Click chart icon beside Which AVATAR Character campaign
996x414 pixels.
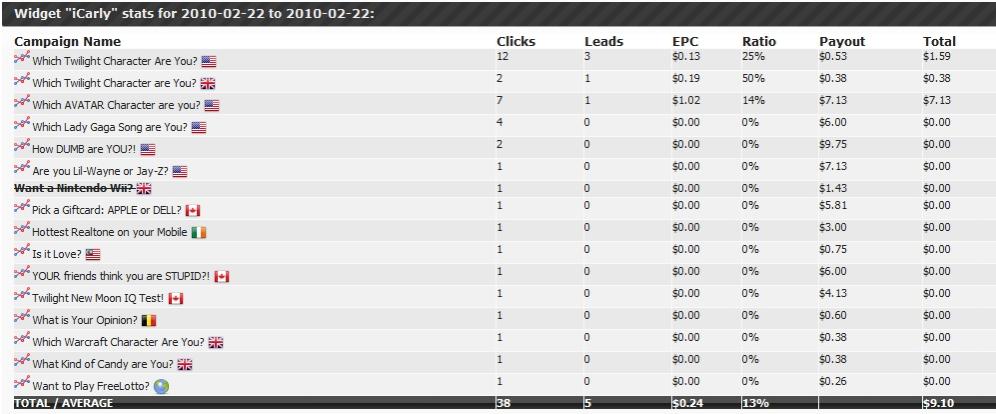point(21,103)
